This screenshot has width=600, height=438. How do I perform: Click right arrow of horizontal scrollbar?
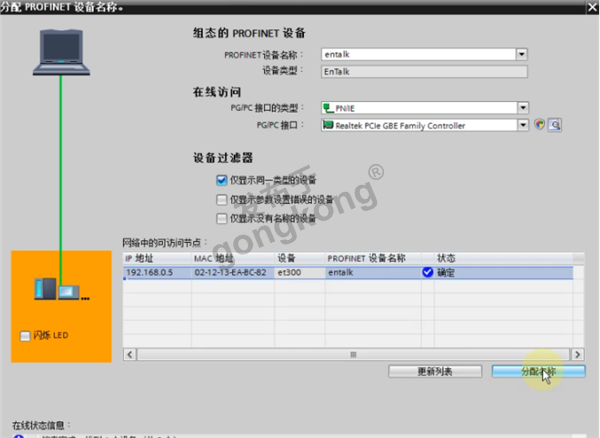point(577,355)
